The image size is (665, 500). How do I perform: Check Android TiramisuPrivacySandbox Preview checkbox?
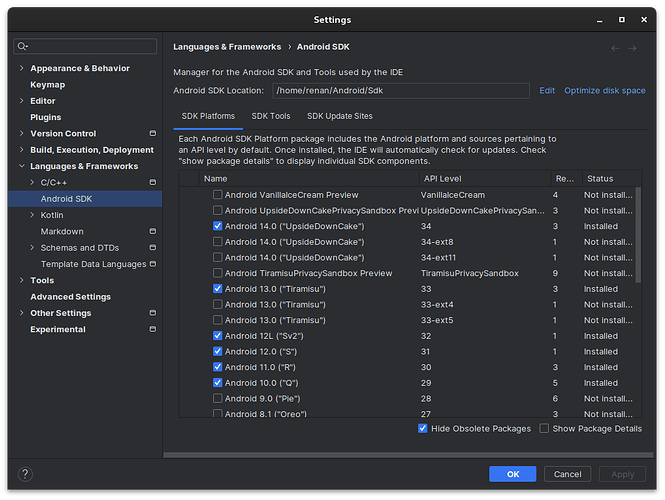tap(218, 273)
